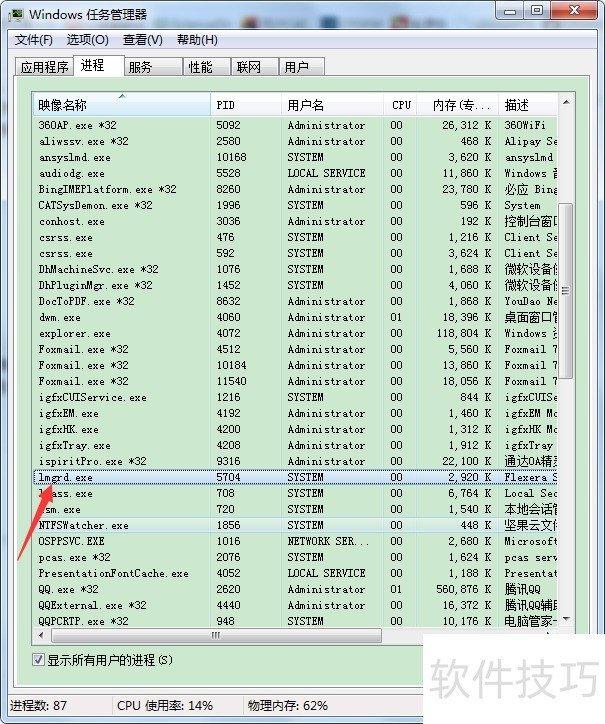Toggle 显示所有用户的进程 checkbox

(38, 660)
